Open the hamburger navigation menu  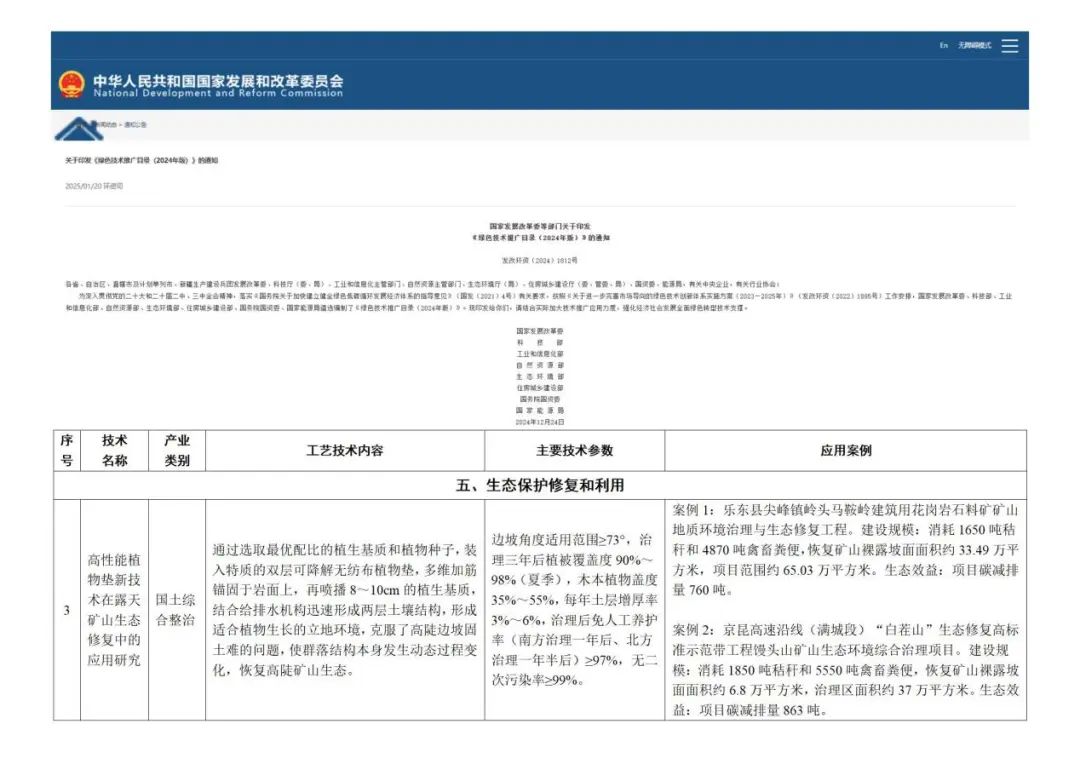[x=1008, y=45]
